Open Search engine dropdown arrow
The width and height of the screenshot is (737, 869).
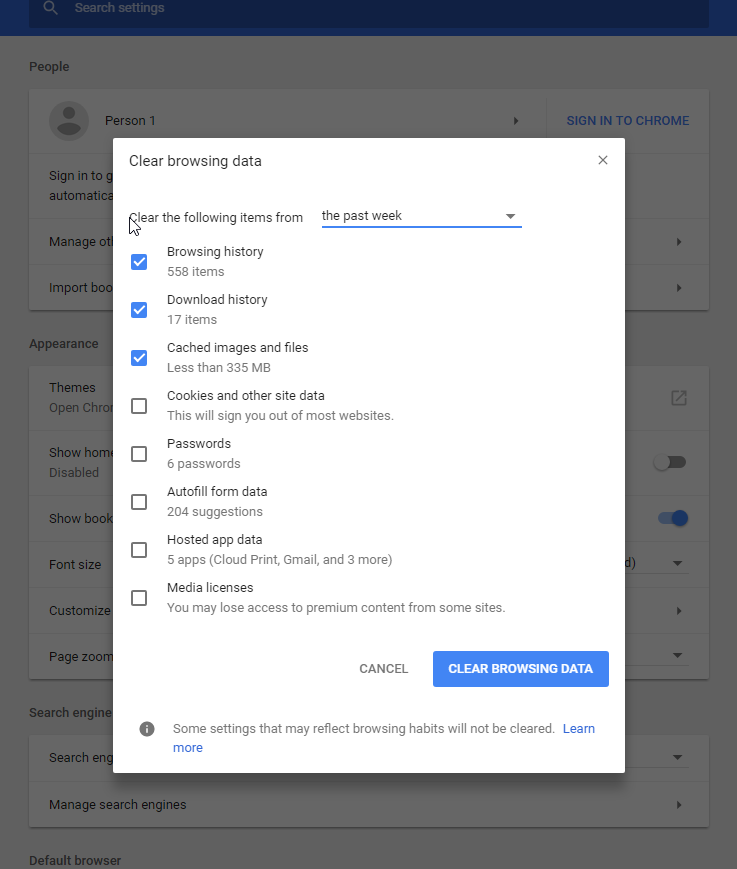click(x=677, y=758)
